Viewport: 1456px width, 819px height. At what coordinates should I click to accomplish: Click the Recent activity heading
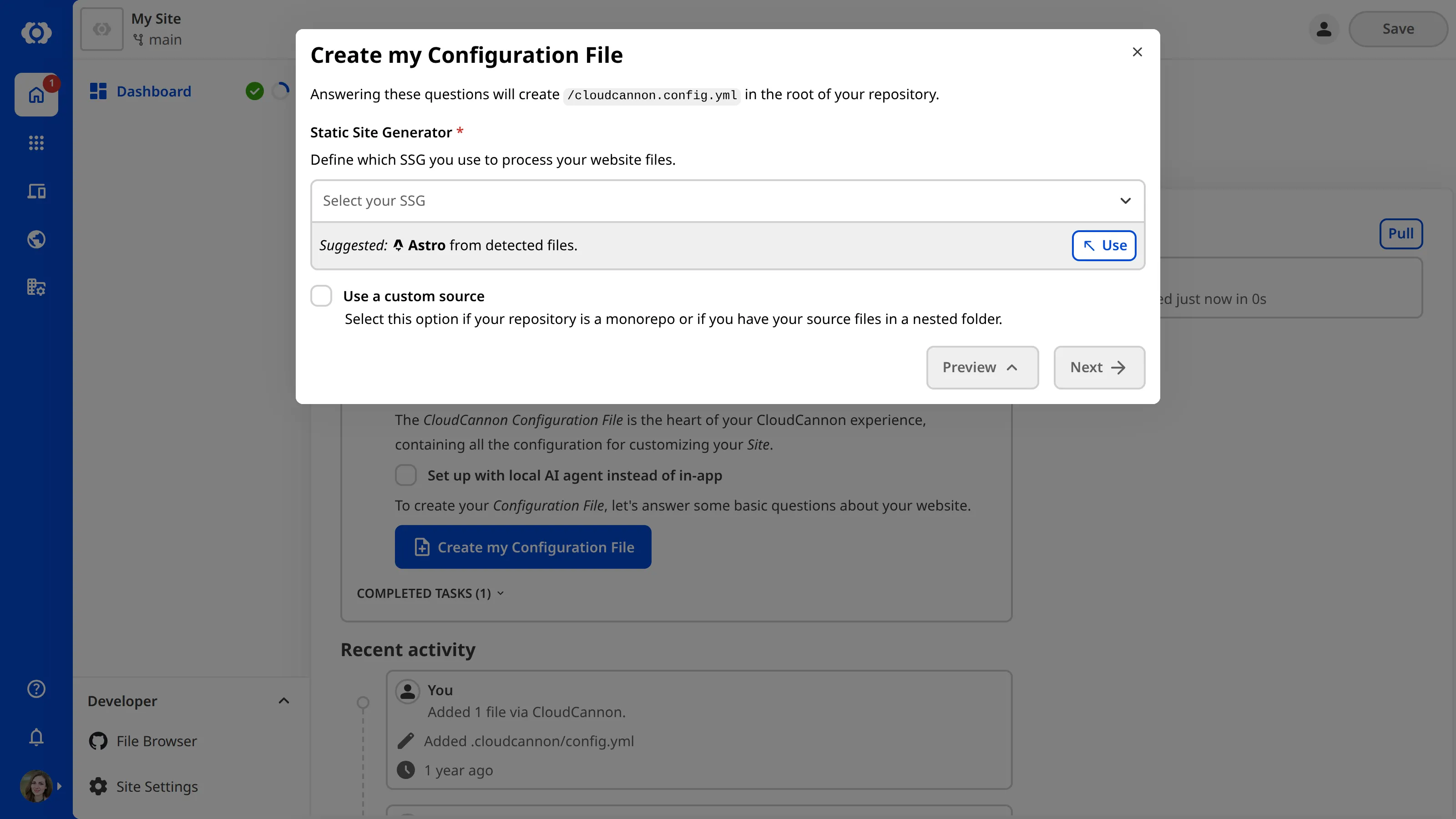408,650
